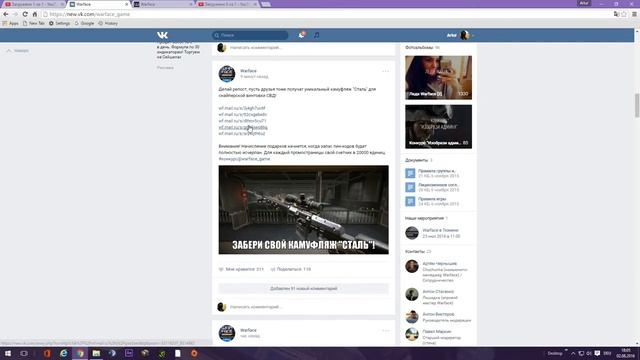Go to browser home page icon
Viewport: 640px width, 360px height.
coord(35,14)
